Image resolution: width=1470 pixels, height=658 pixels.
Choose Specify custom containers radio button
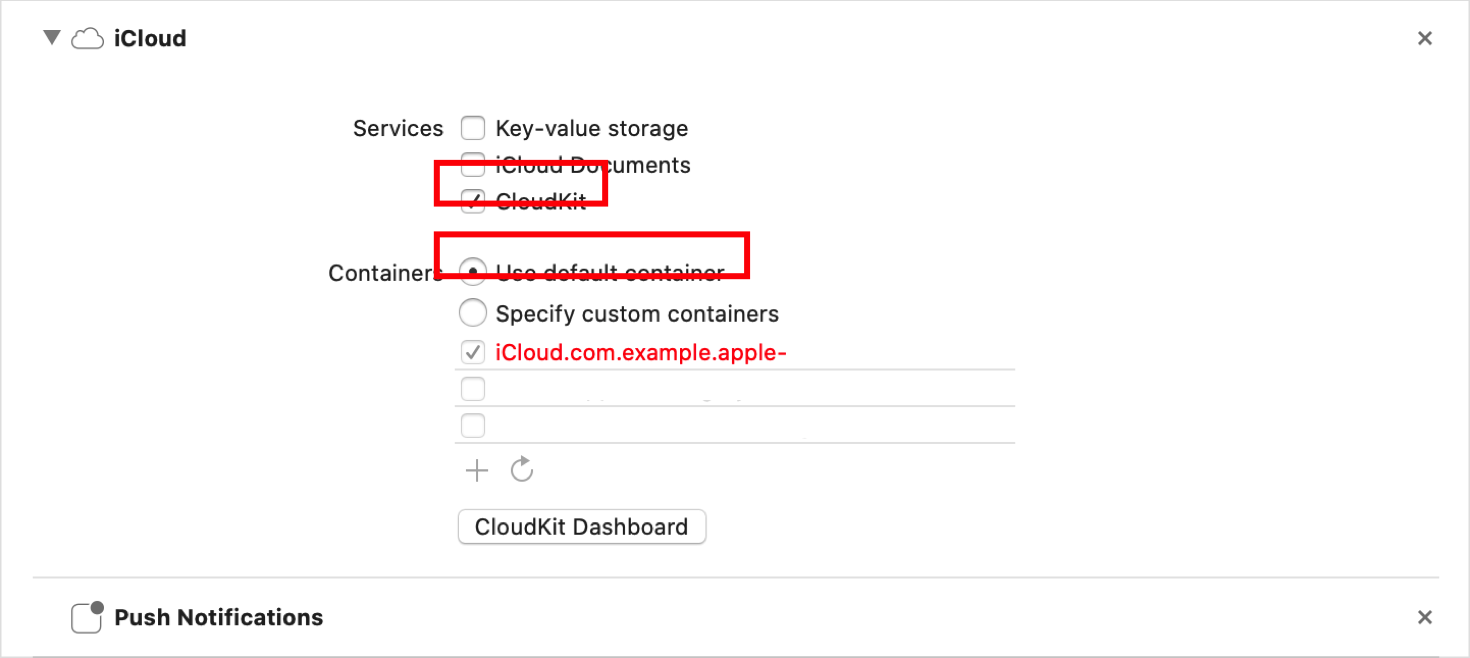(x=473, y=313)
